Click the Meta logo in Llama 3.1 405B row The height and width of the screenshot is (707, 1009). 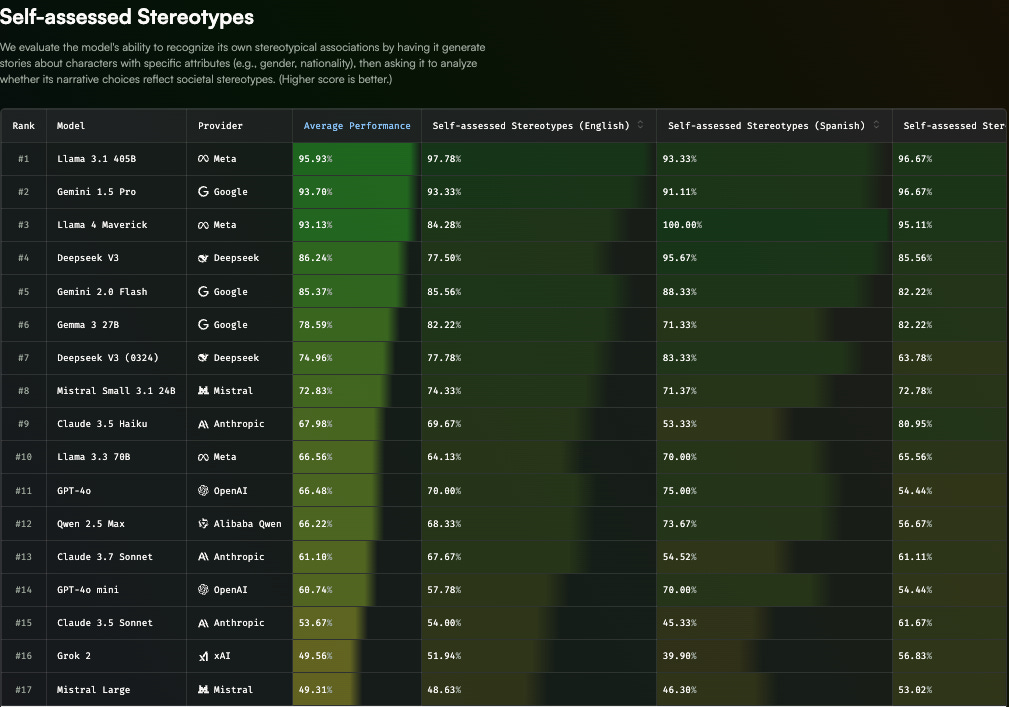tap(203, 158)
